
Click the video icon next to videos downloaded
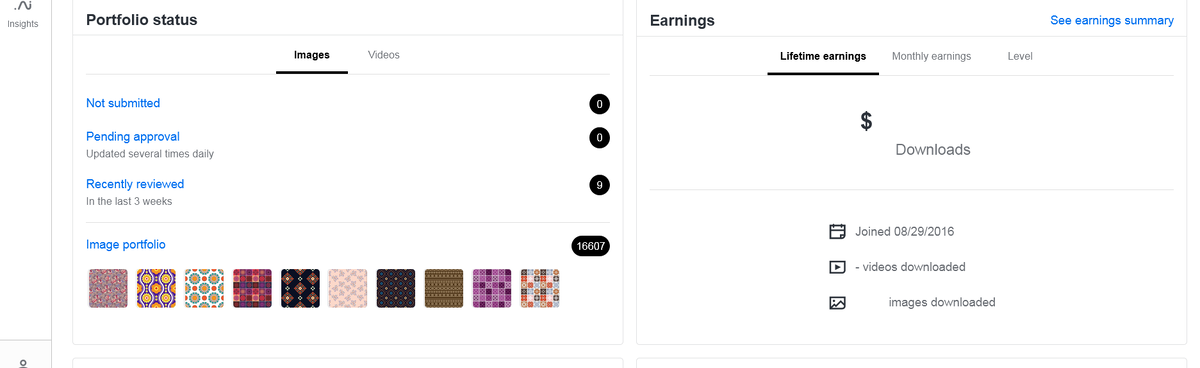[838, 267]
